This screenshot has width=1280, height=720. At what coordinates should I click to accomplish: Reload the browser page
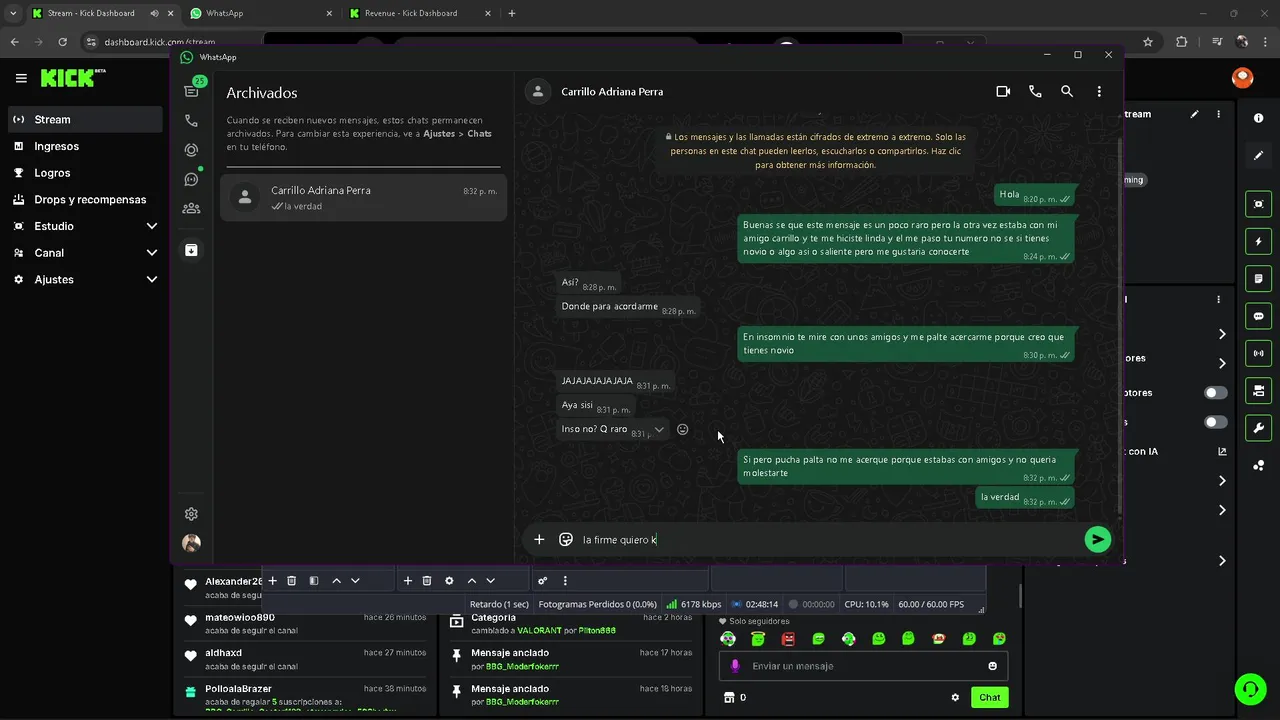62,42
